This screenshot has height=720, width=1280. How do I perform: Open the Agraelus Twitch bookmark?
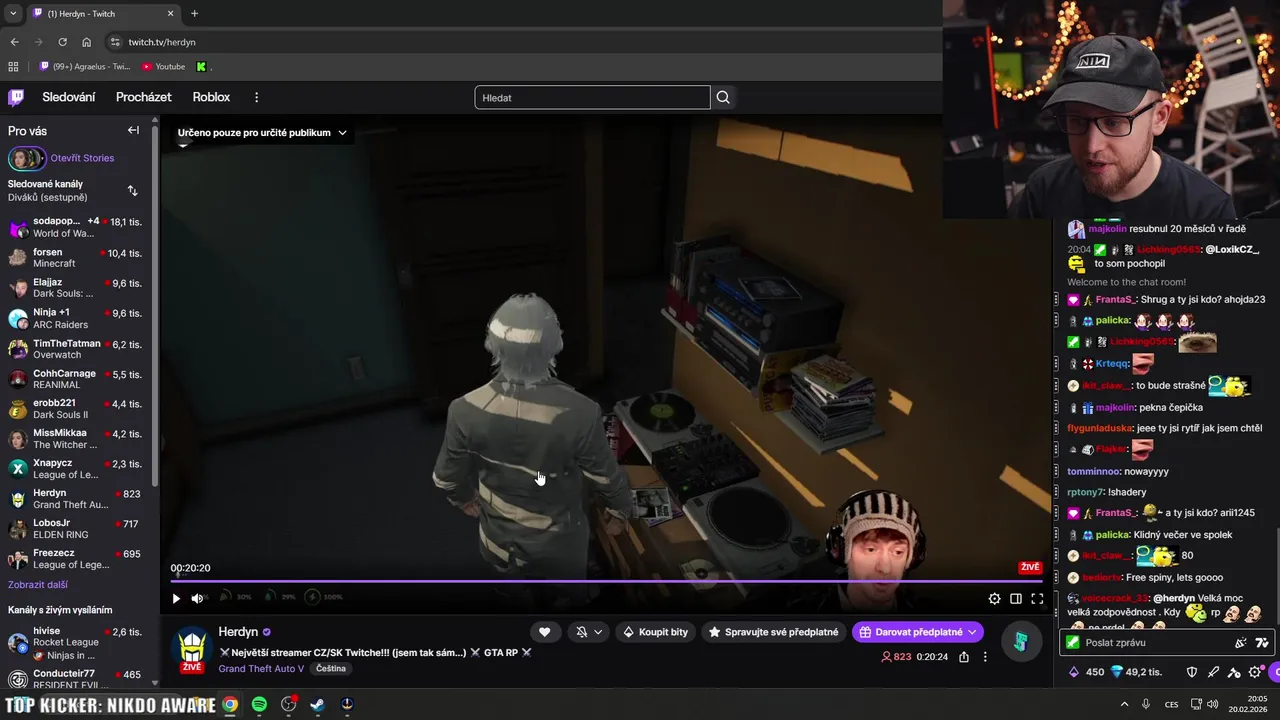(x=85, y=67)
